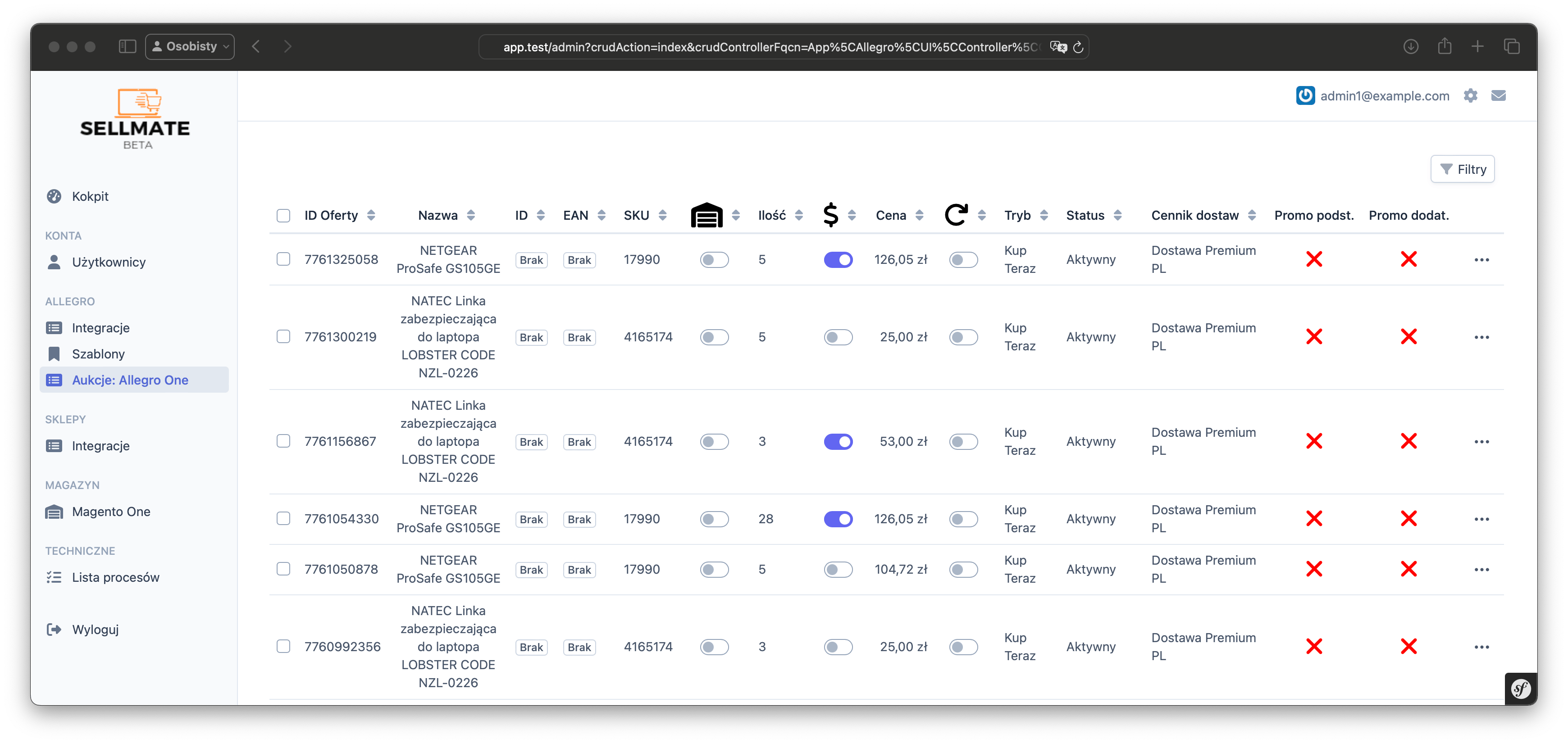The image size is (1568, 743).
Task: Click quantity 28 for offer 7761054330
Action: coord(766,519)
